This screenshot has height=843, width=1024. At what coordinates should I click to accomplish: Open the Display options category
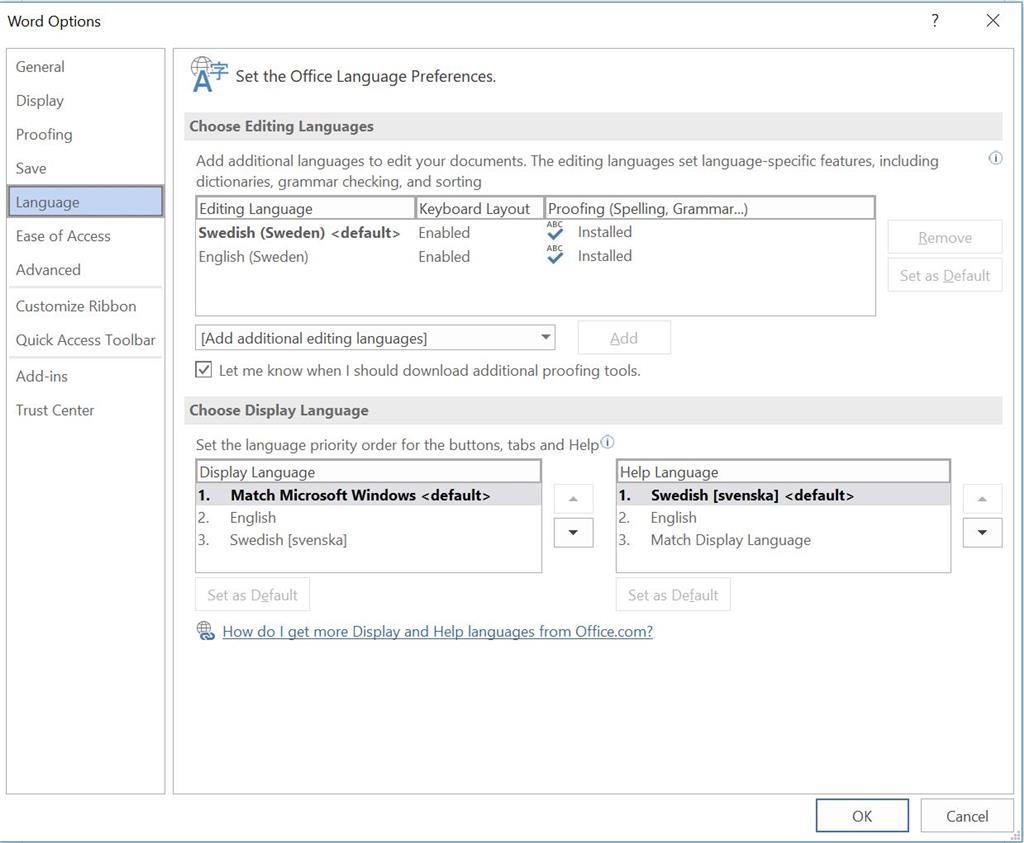[86, 101]
